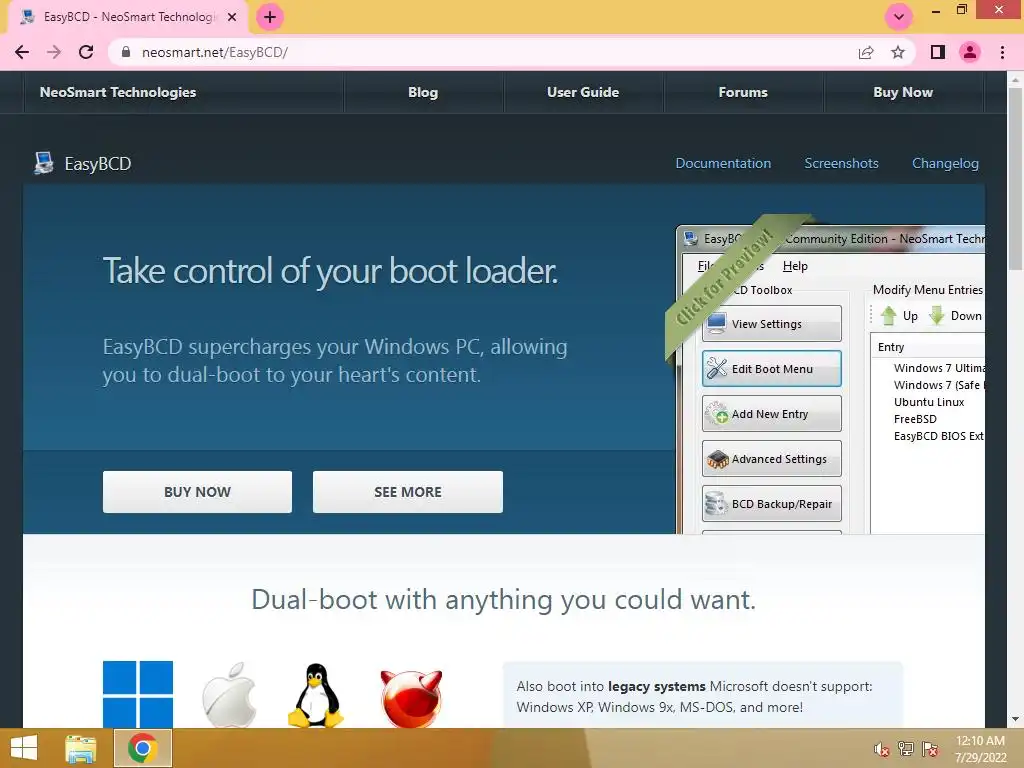Viewport: 1024px width, 768px height.
Task: Click the 'Take control of your boot loader.' heading
Action: (x=330, y=270)
